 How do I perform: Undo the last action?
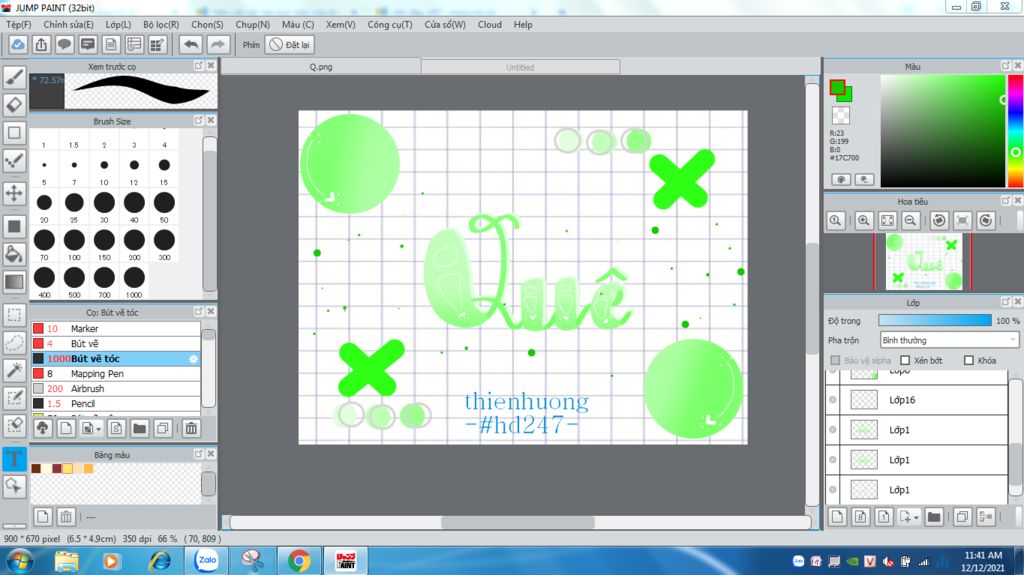pyautogui.click(x=191, y=44)
